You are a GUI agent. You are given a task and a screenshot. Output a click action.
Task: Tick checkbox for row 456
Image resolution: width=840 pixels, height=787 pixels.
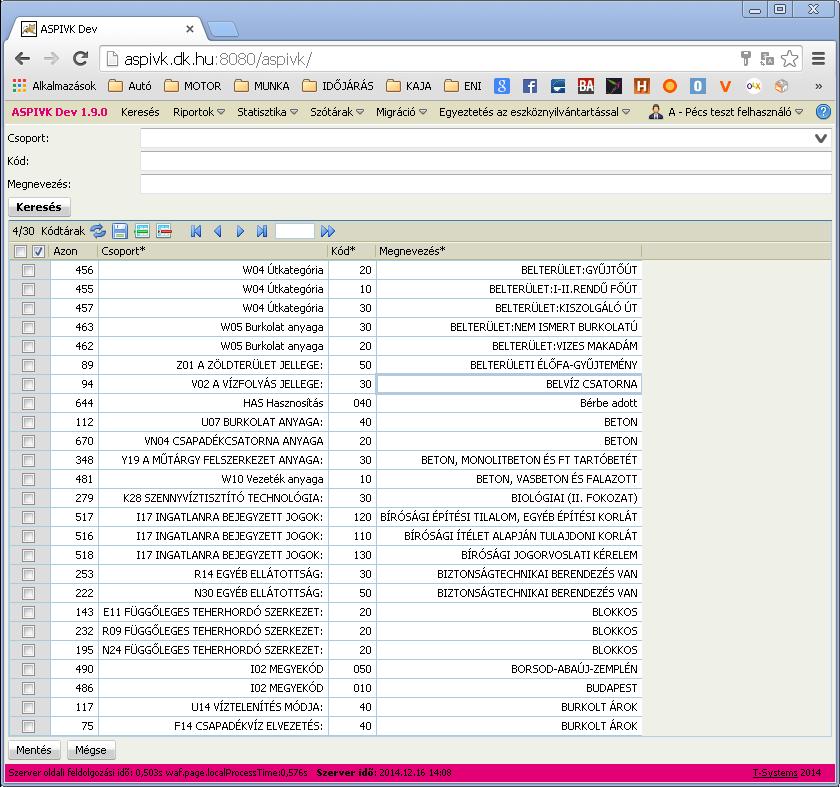pos(28,270)
